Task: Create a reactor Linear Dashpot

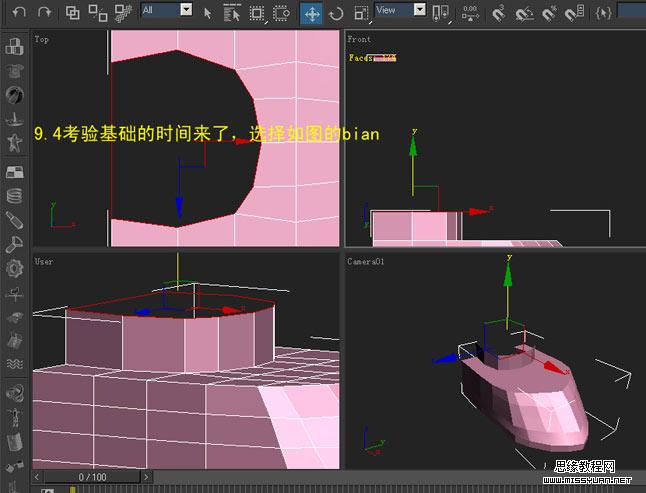Action: coord(14,220)
